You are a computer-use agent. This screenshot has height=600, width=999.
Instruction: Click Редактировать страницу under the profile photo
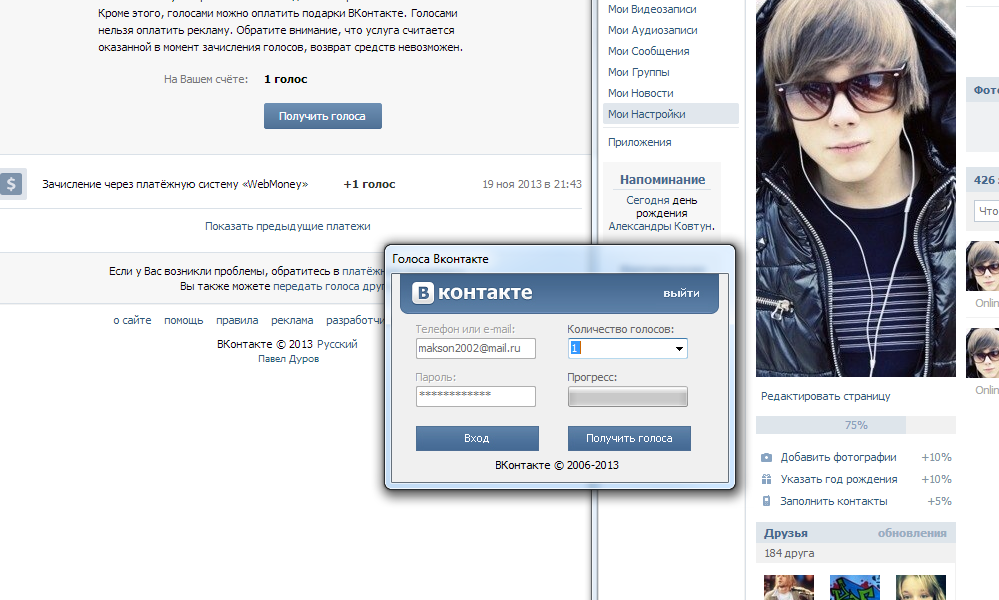[826, 396]
